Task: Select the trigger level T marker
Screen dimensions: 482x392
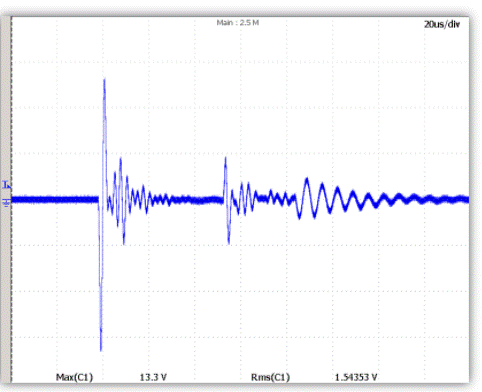Action: (6, 184)
